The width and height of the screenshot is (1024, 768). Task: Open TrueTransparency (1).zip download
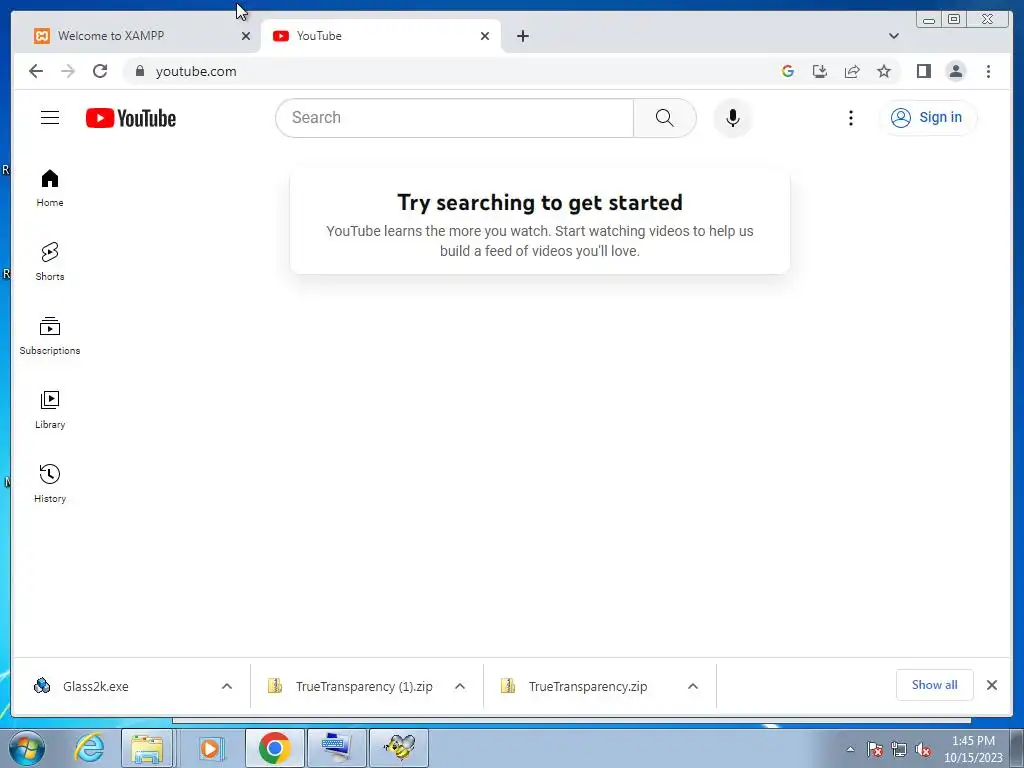349,686
